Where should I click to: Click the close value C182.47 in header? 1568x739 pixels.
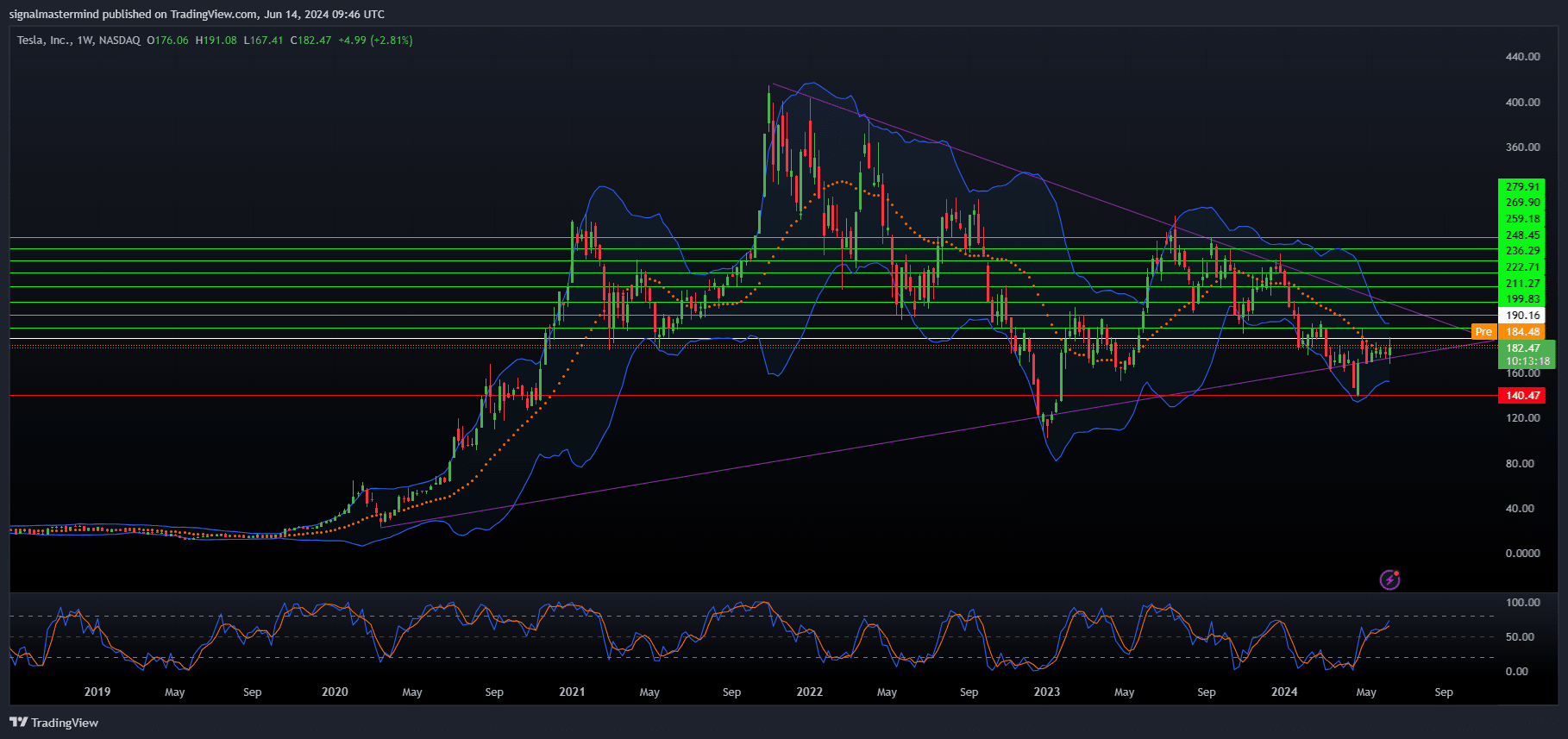[x=310, y=41]
